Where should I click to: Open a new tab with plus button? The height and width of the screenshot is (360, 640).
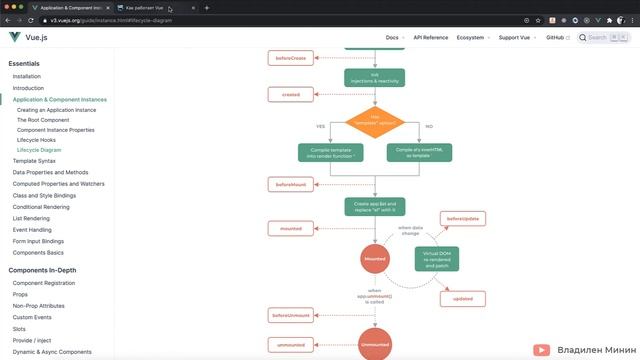click(x=207, y=8)
